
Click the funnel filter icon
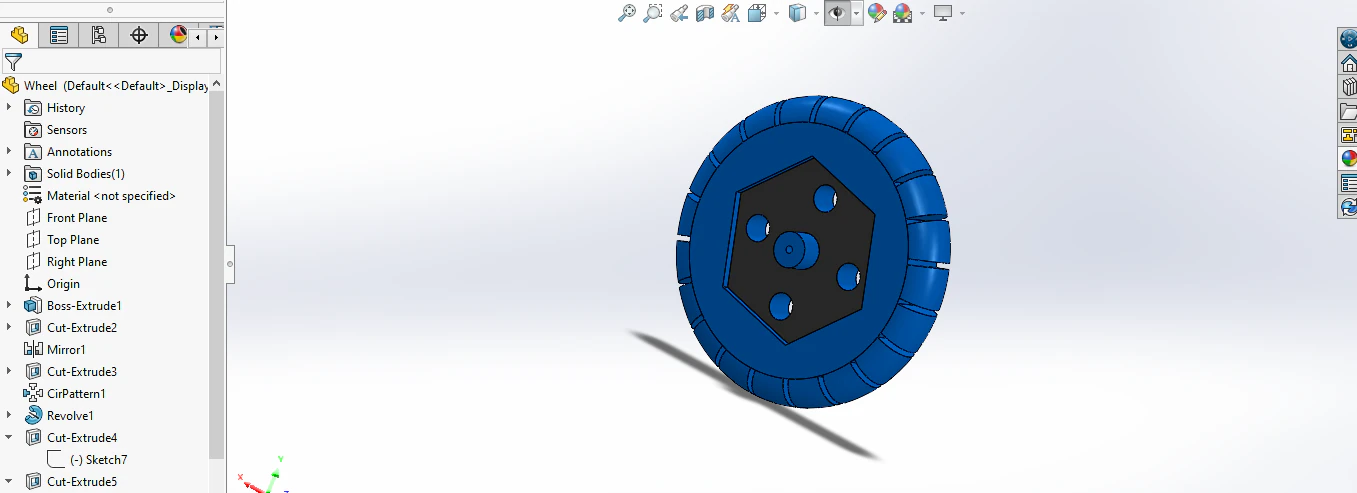[13, 62]
